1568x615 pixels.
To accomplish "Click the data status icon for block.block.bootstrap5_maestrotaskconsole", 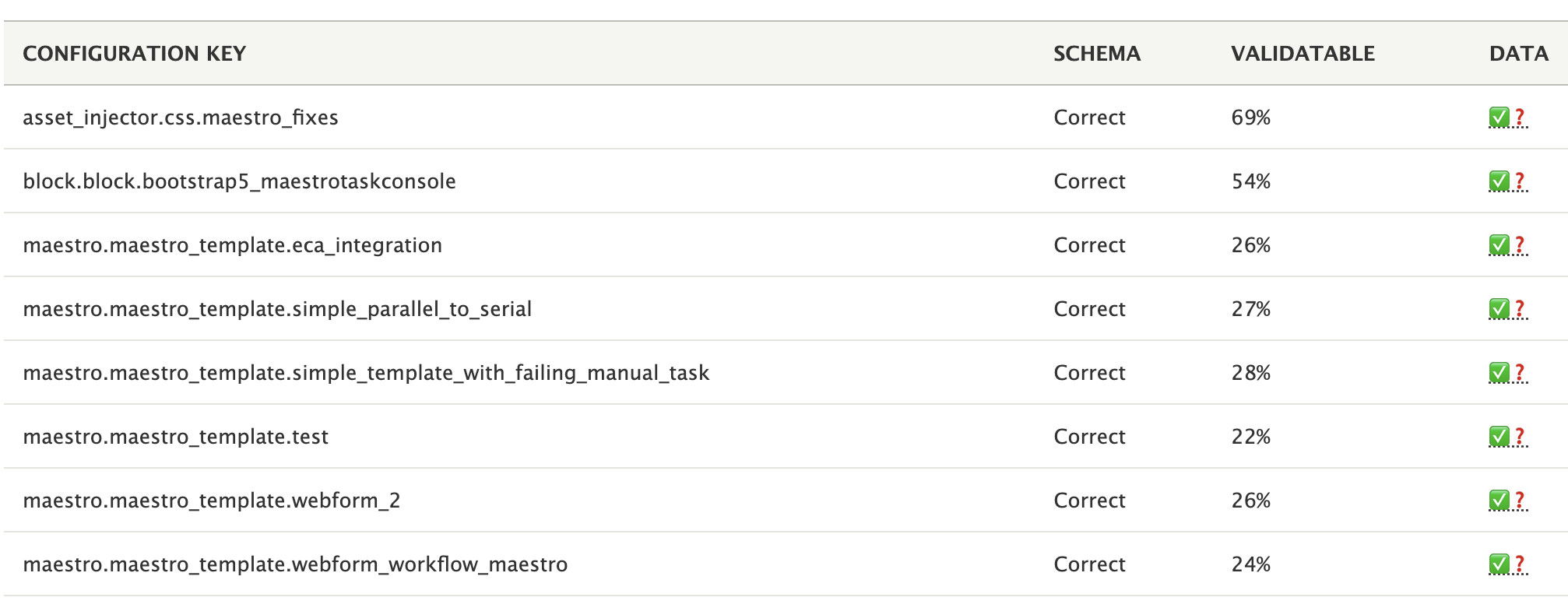I will click(1508, 181).
